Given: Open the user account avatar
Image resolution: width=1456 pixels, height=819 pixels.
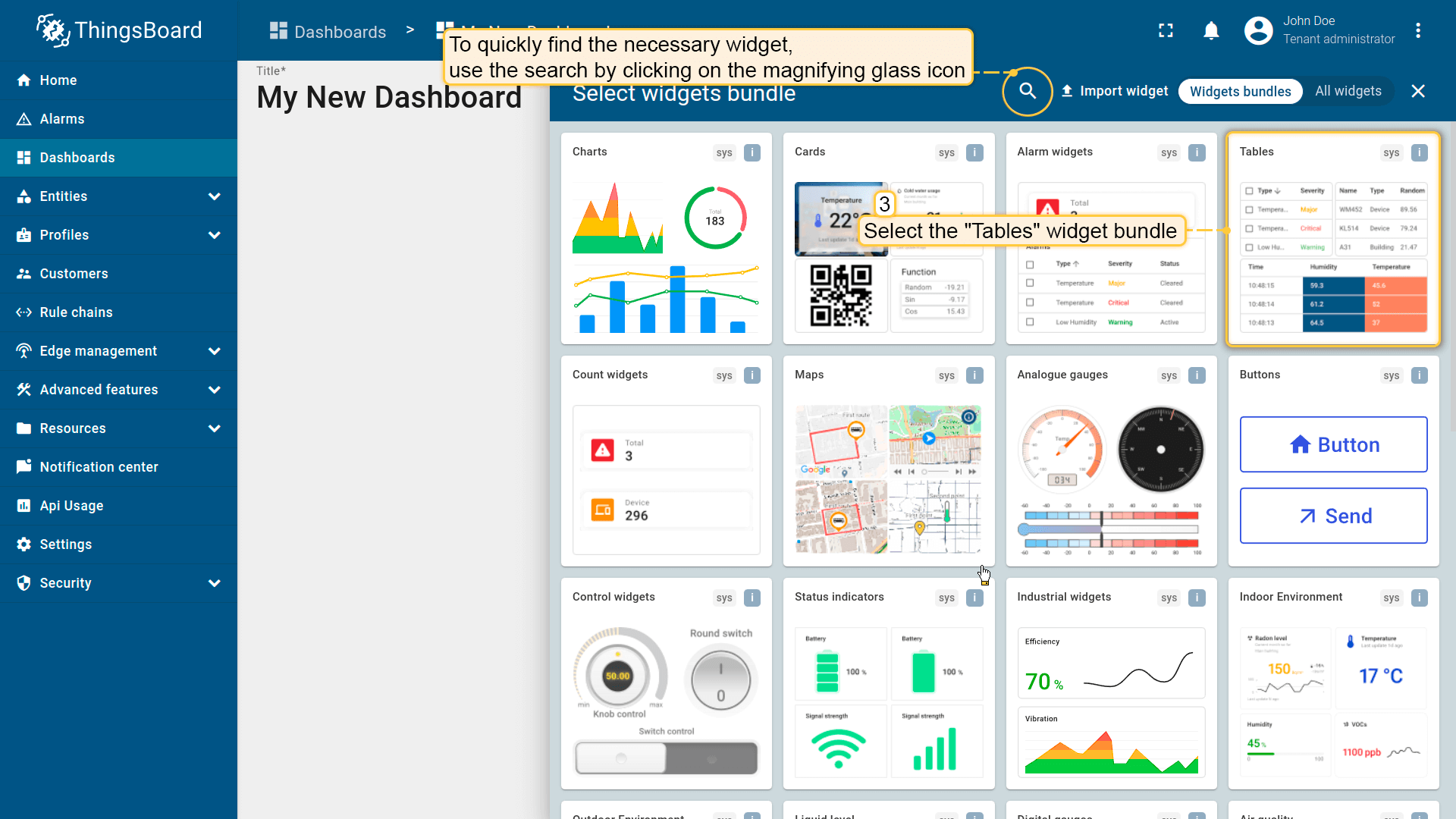Looking at the screenshot, I should click(1259, 30).
